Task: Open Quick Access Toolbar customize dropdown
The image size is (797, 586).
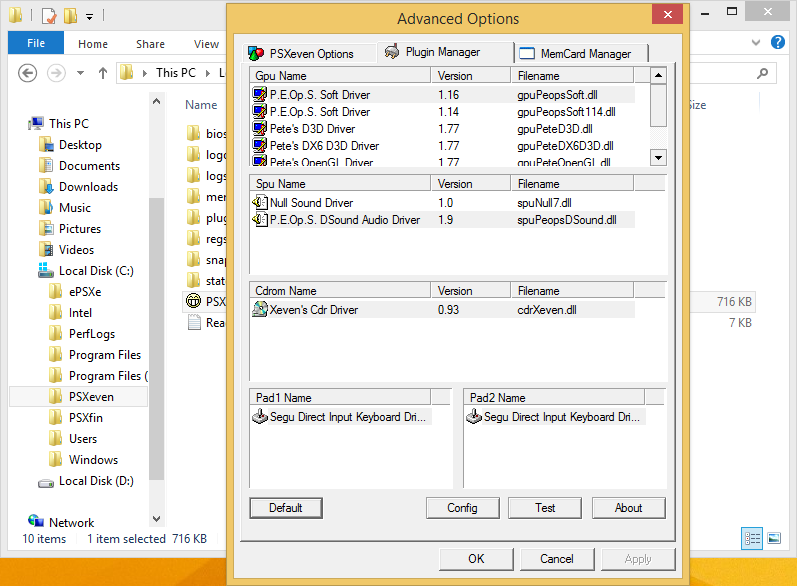Action: (x=89, y=17)
